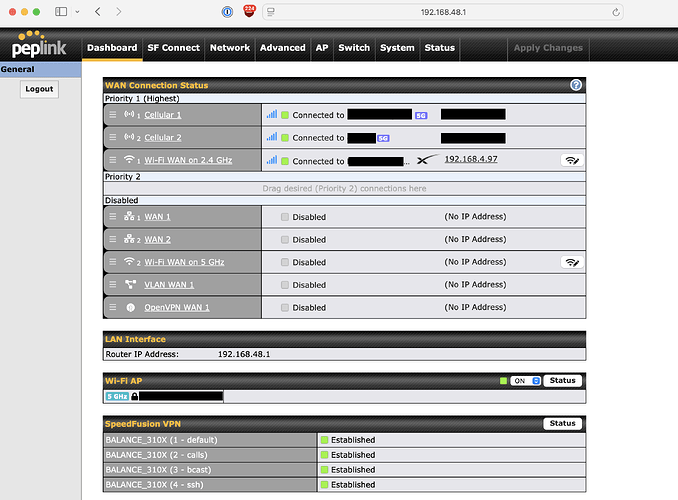
Task: Click the VLAN WAN 1 network icon
Action: pyautogui.click(x=130, y=284)
